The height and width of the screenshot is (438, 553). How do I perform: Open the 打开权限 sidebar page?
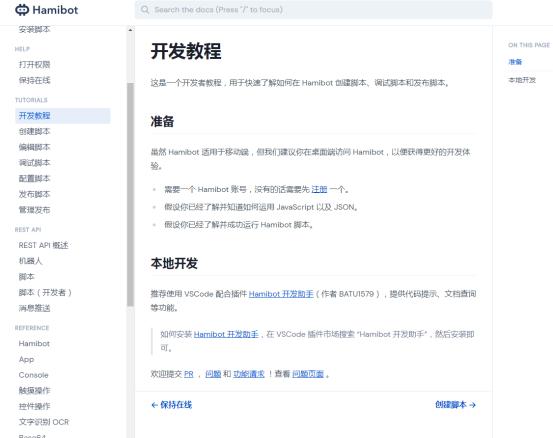click(35, 65)
